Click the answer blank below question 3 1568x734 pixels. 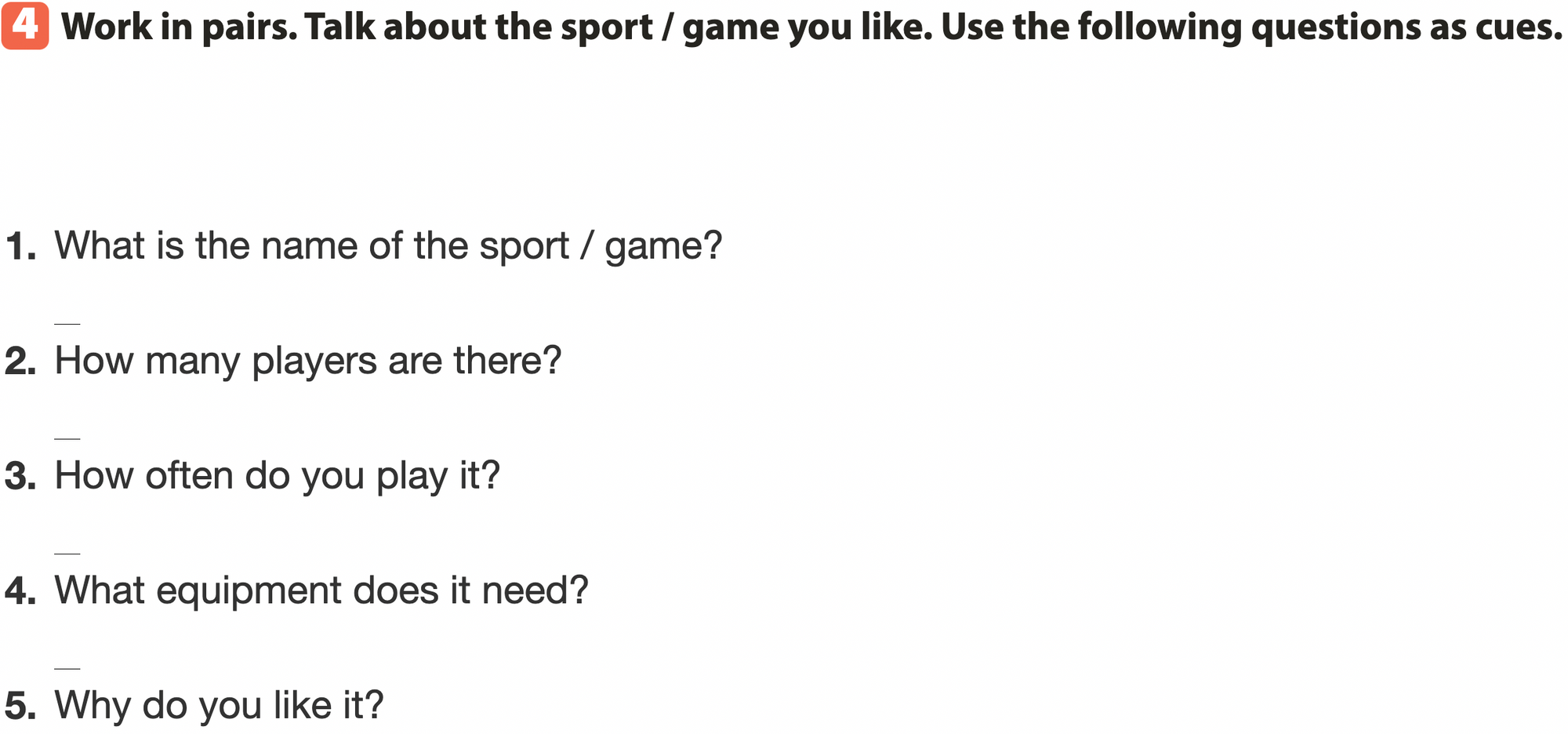tap(67, 552)
